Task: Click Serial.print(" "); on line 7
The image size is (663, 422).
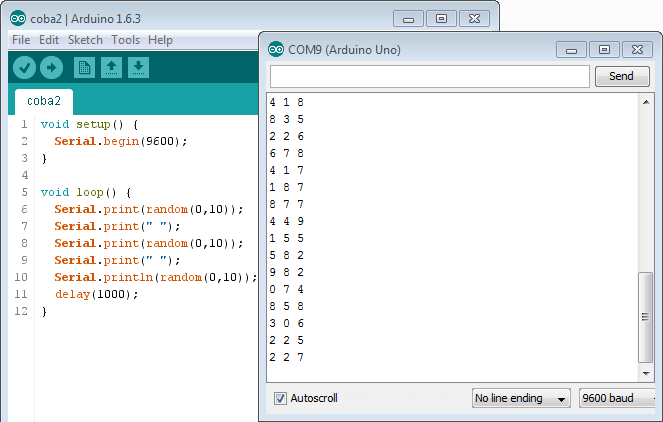Action: pyautogui.click(x=117, y=227)
